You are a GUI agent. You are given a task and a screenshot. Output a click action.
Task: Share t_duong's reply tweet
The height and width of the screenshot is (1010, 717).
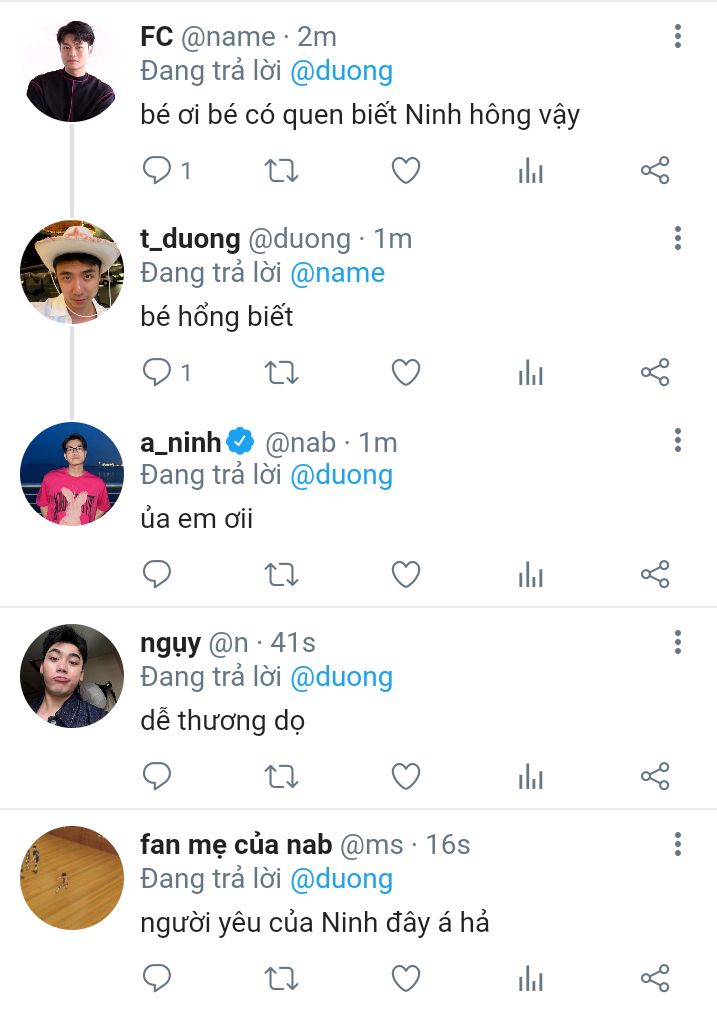click(x=655, y=373)
